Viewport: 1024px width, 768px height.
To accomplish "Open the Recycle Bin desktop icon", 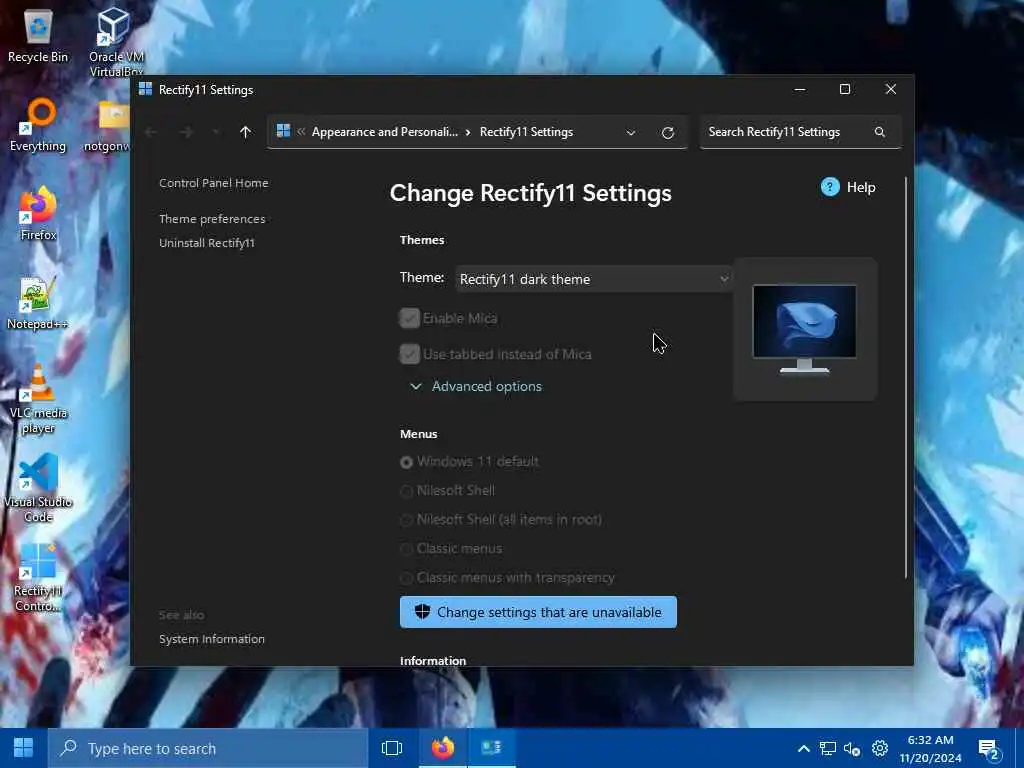I will tap(38, 36).
